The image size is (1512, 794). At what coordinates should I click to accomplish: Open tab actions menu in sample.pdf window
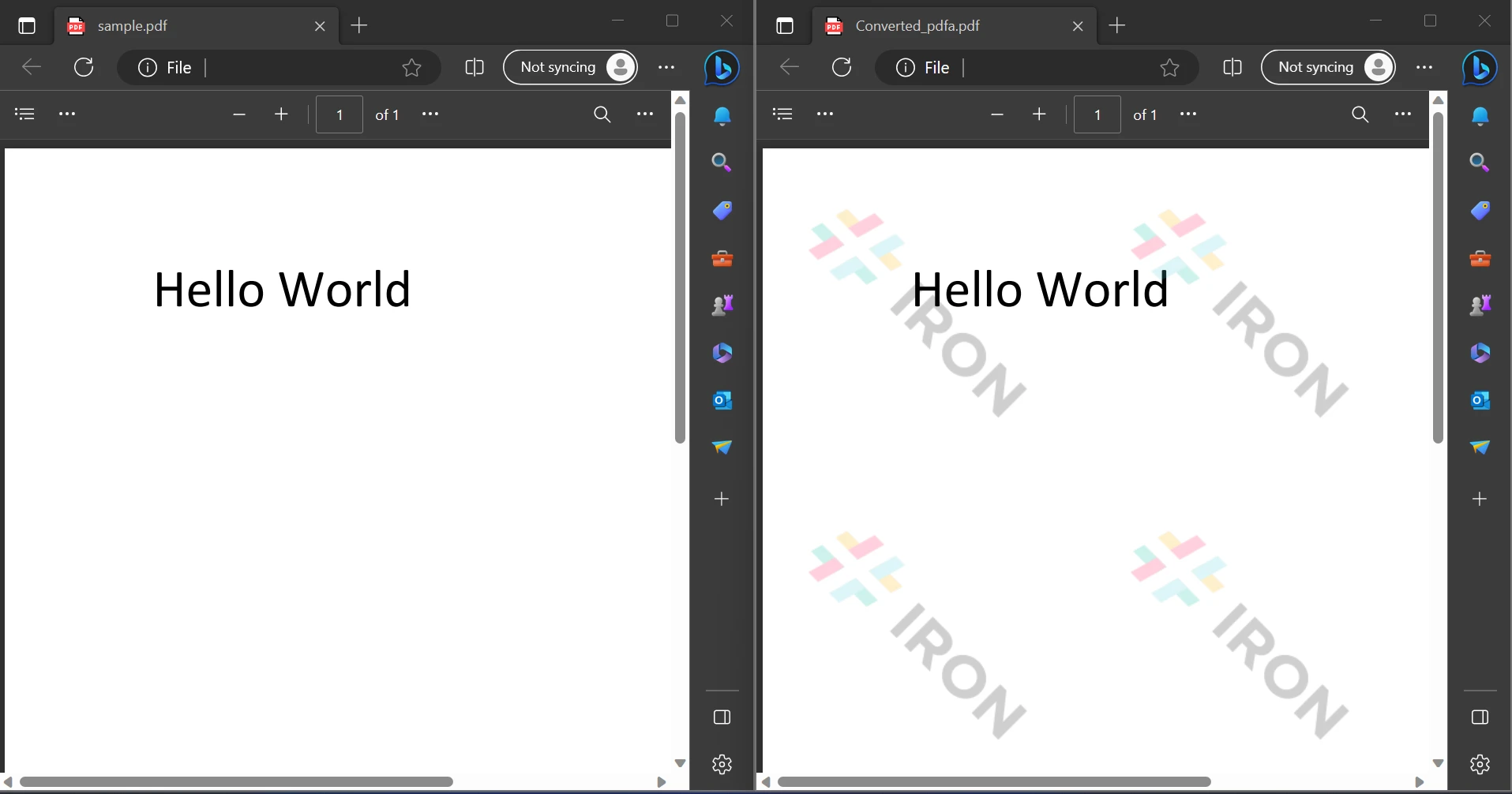27,26
